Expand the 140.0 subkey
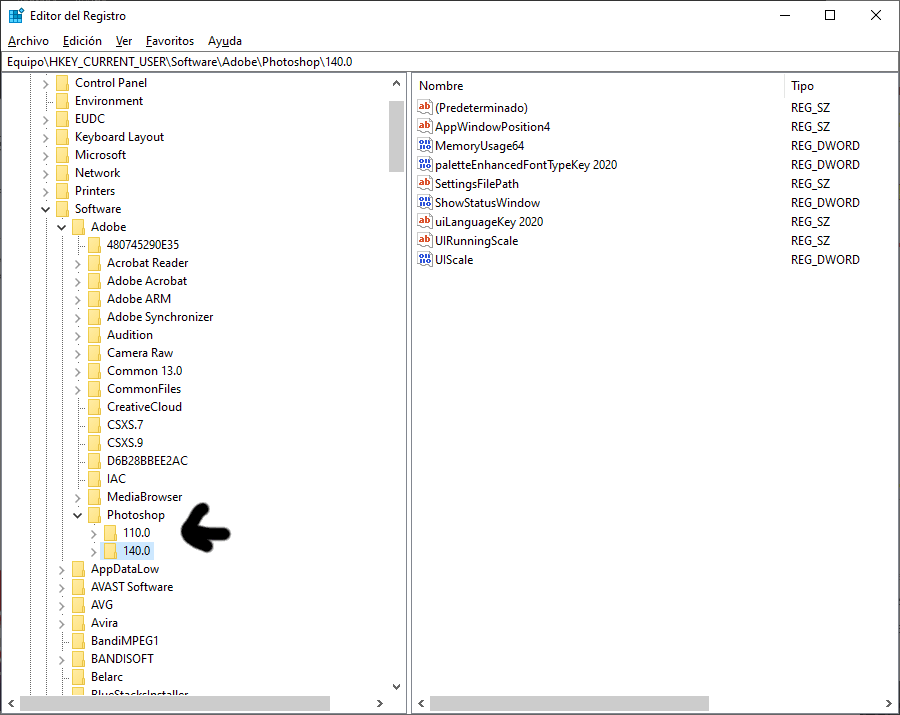900x715 pixels. pyautogui.click(x=94, y=551)
